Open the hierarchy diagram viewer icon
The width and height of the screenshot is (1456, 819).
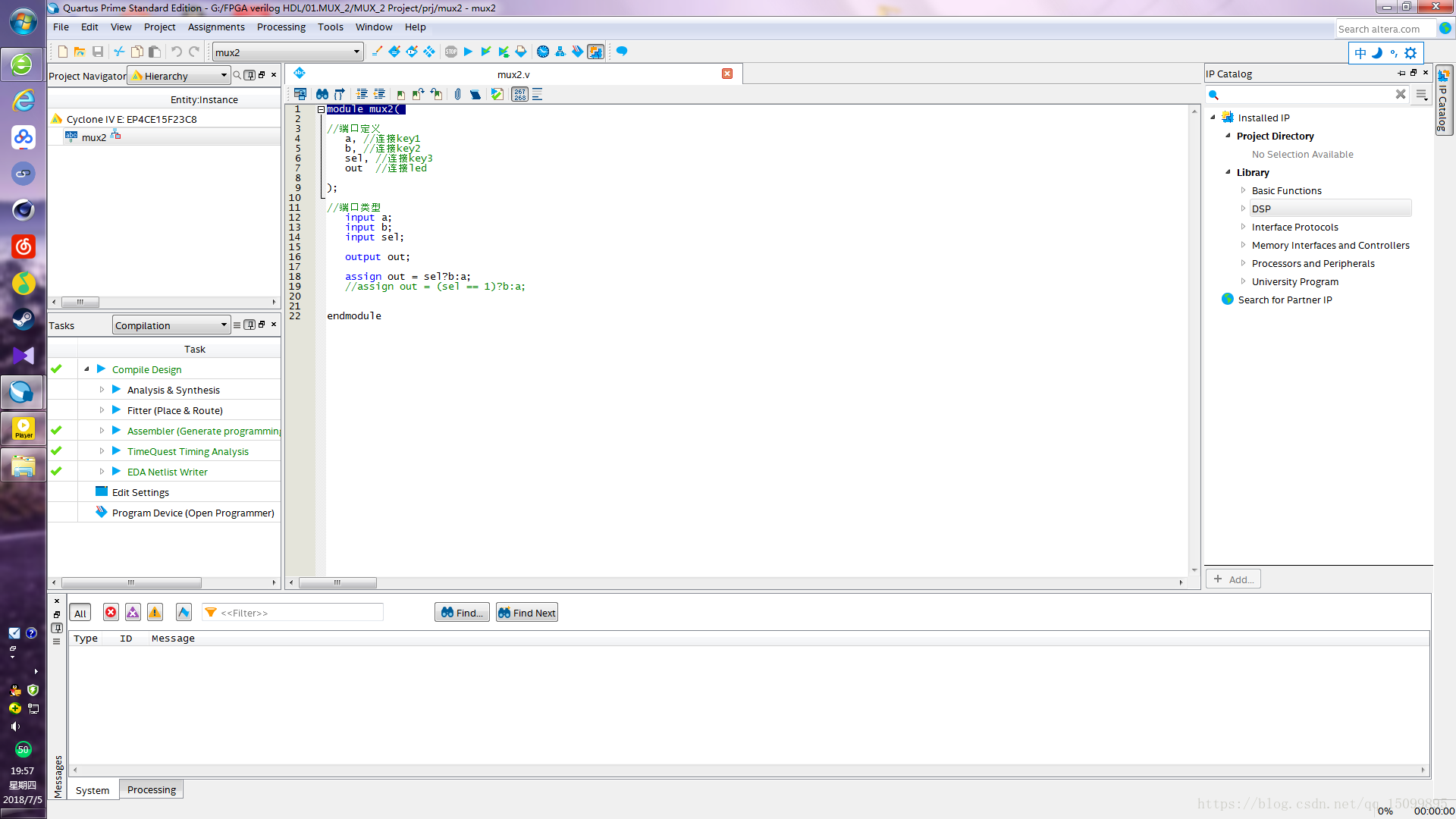(560, 52)
